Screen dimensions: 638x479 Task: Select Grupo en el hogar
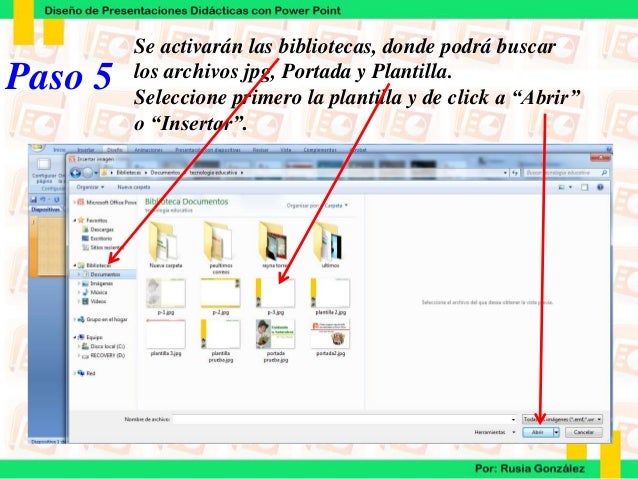pyautogui.click(x=103, y=319)
